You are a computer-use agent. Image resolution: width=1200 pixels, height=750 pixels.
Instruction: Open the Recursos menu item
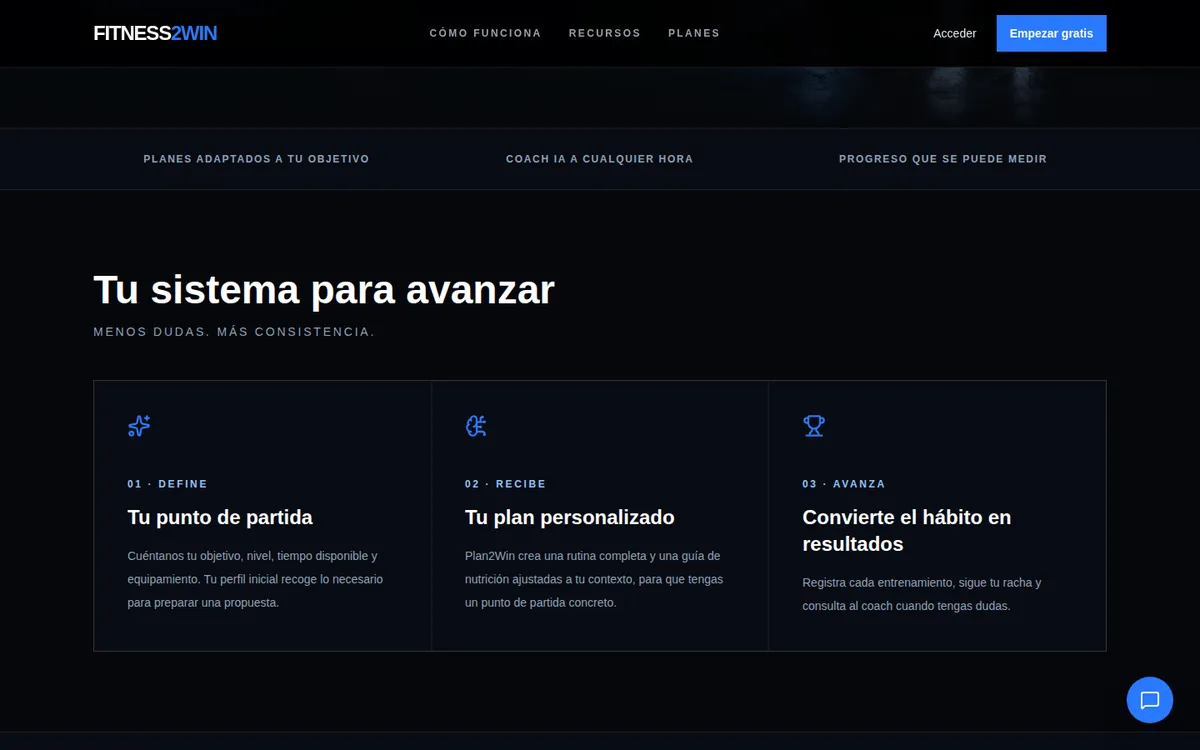(x=604, y=33)
